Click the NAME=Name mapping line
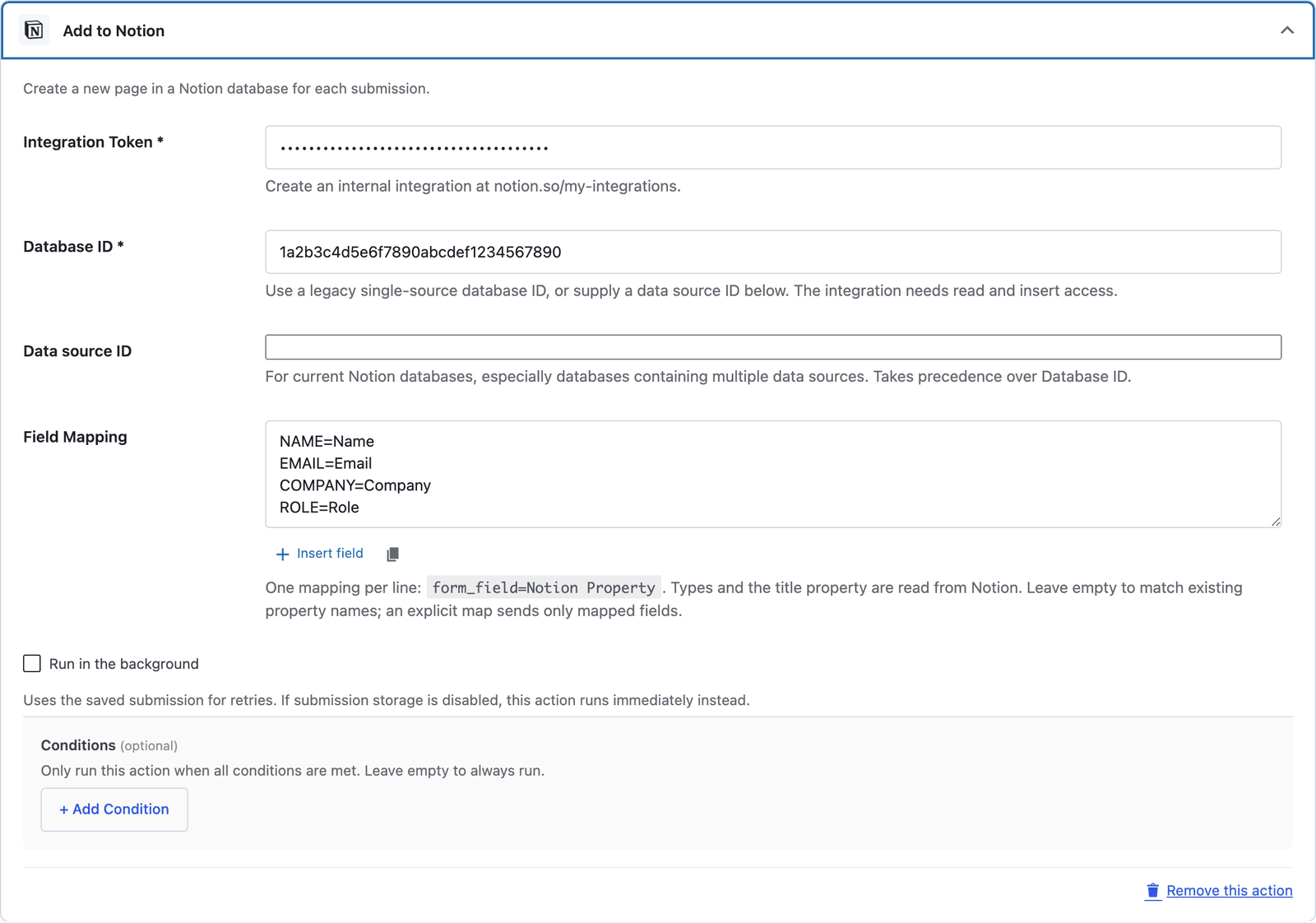 tap(327, 442)
